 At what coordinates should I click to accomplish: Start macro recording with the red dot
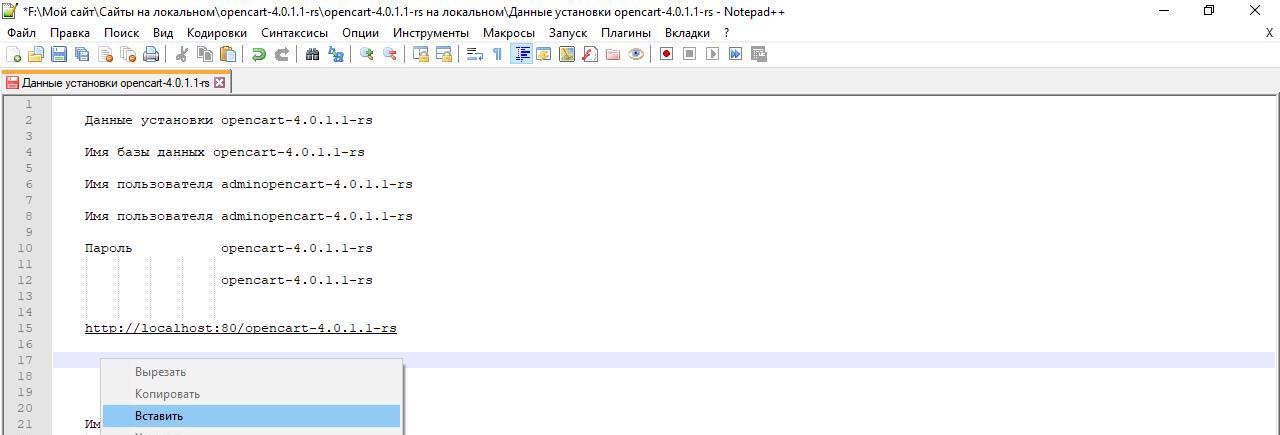coord(666,54)
